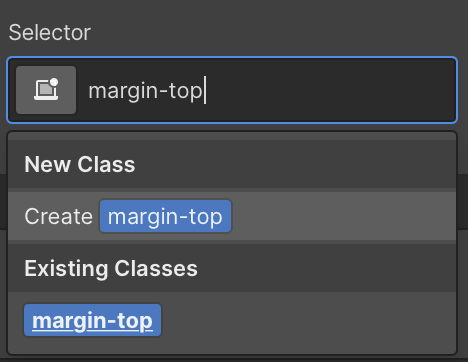Place the cursor in the Selector text field

click(232, 90)
